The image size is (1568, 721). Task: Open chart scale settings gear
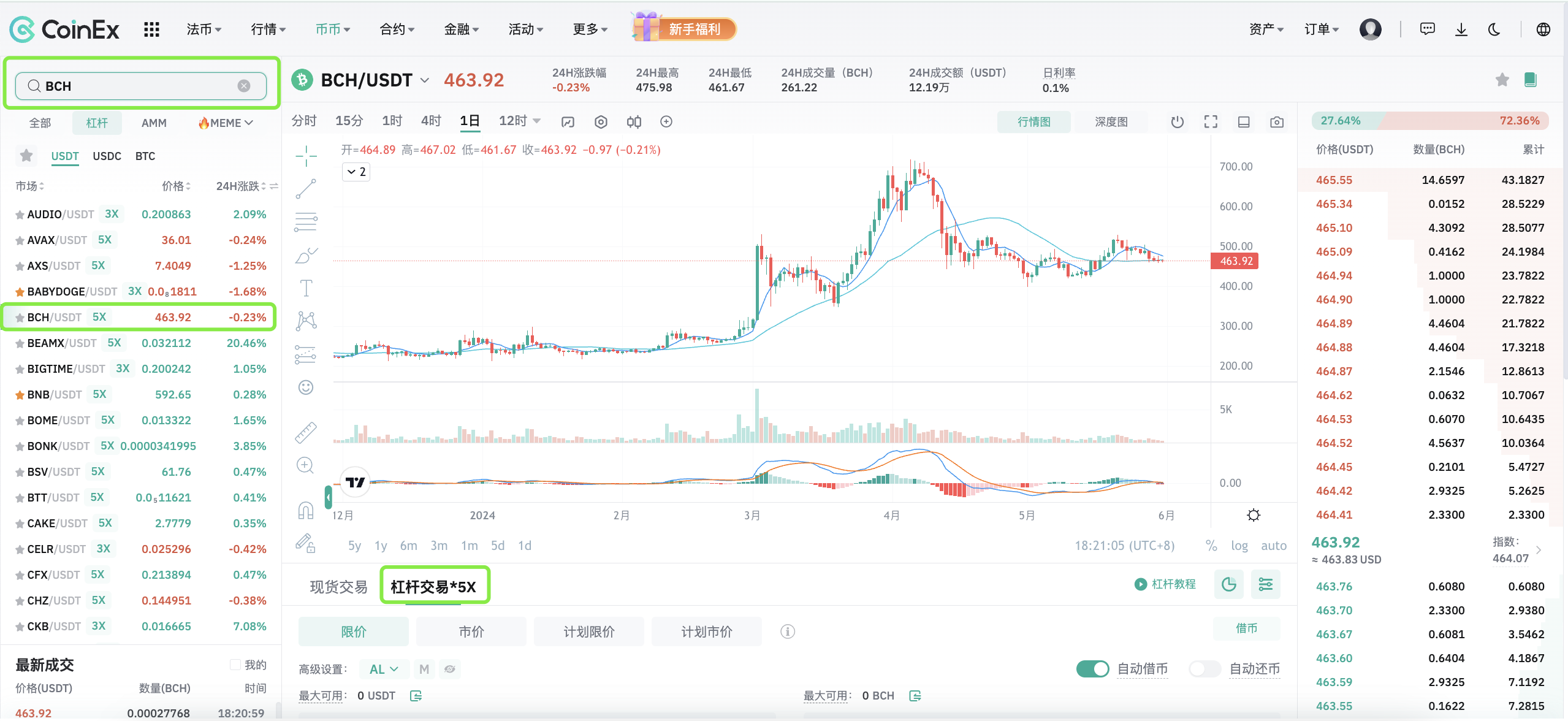pyautogui.click(x=1254, y=515)
